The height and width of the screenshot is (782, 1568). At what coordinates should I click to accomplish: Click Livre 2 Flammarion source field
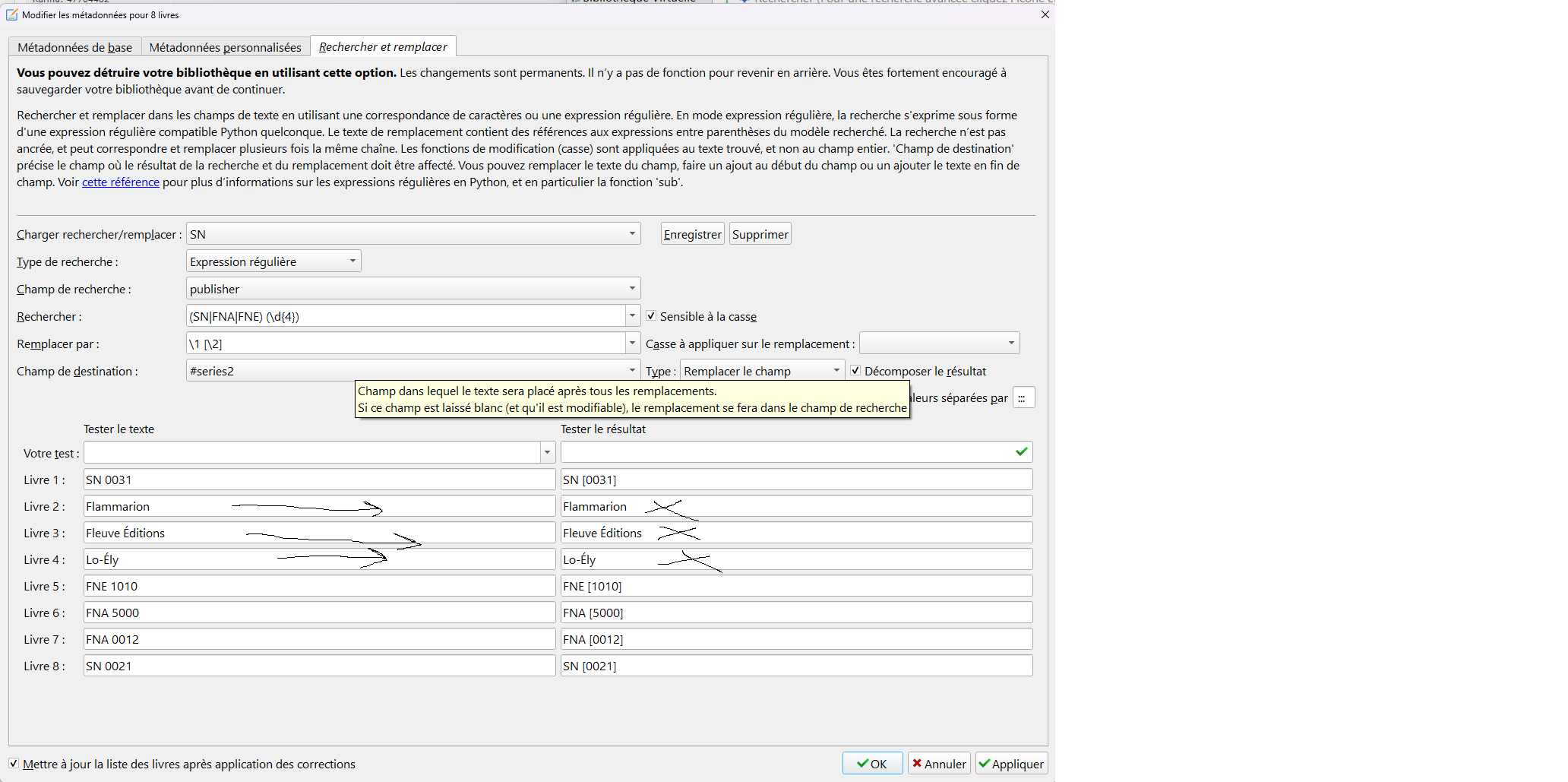point(319,506)
